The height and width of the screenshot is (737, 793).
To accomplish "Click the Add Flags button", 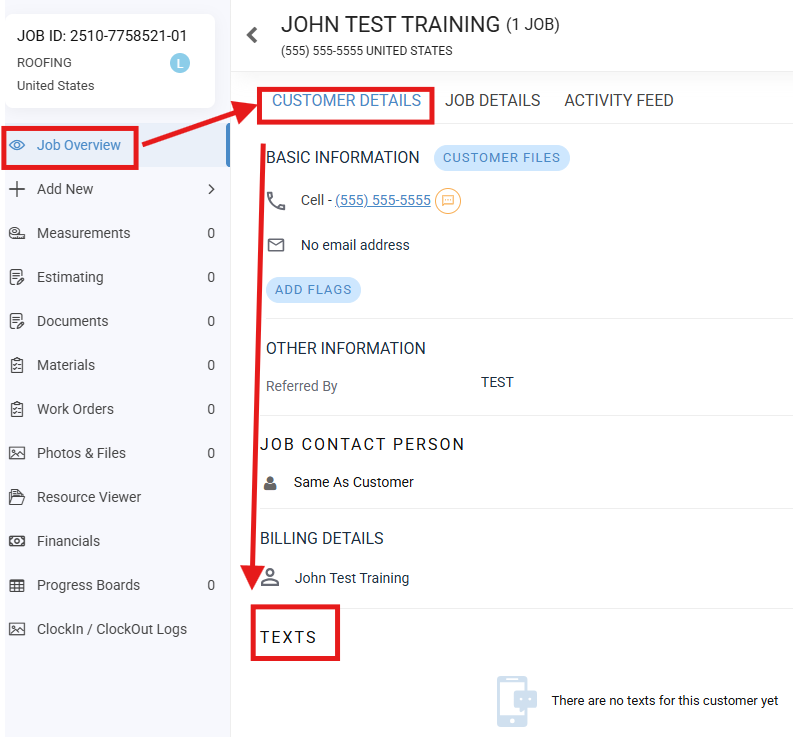I will pos(313,290).
